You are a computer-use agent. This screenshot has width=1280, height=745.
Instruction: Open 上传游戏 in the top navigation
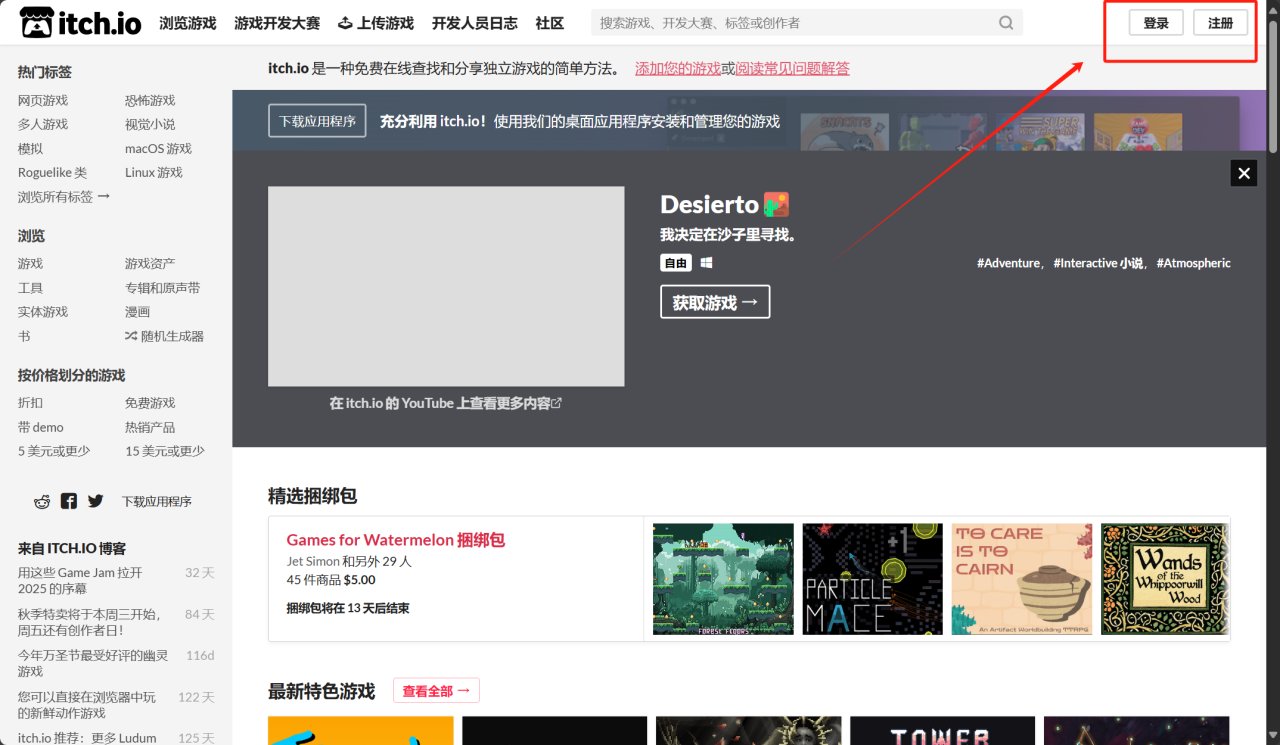point(376,23)
